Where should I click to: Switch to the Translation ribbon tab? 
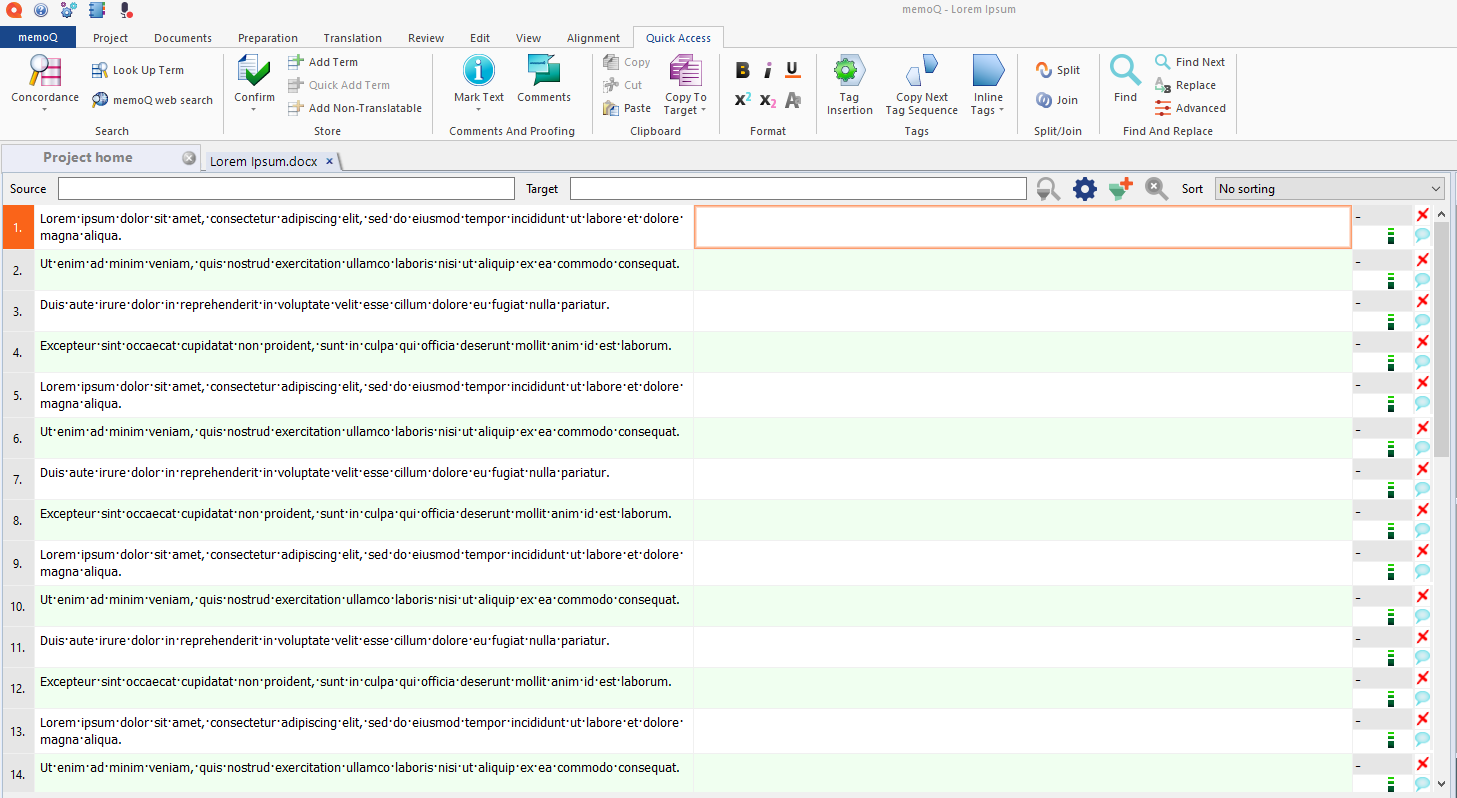pyautogui.click(x=352, y=38)
